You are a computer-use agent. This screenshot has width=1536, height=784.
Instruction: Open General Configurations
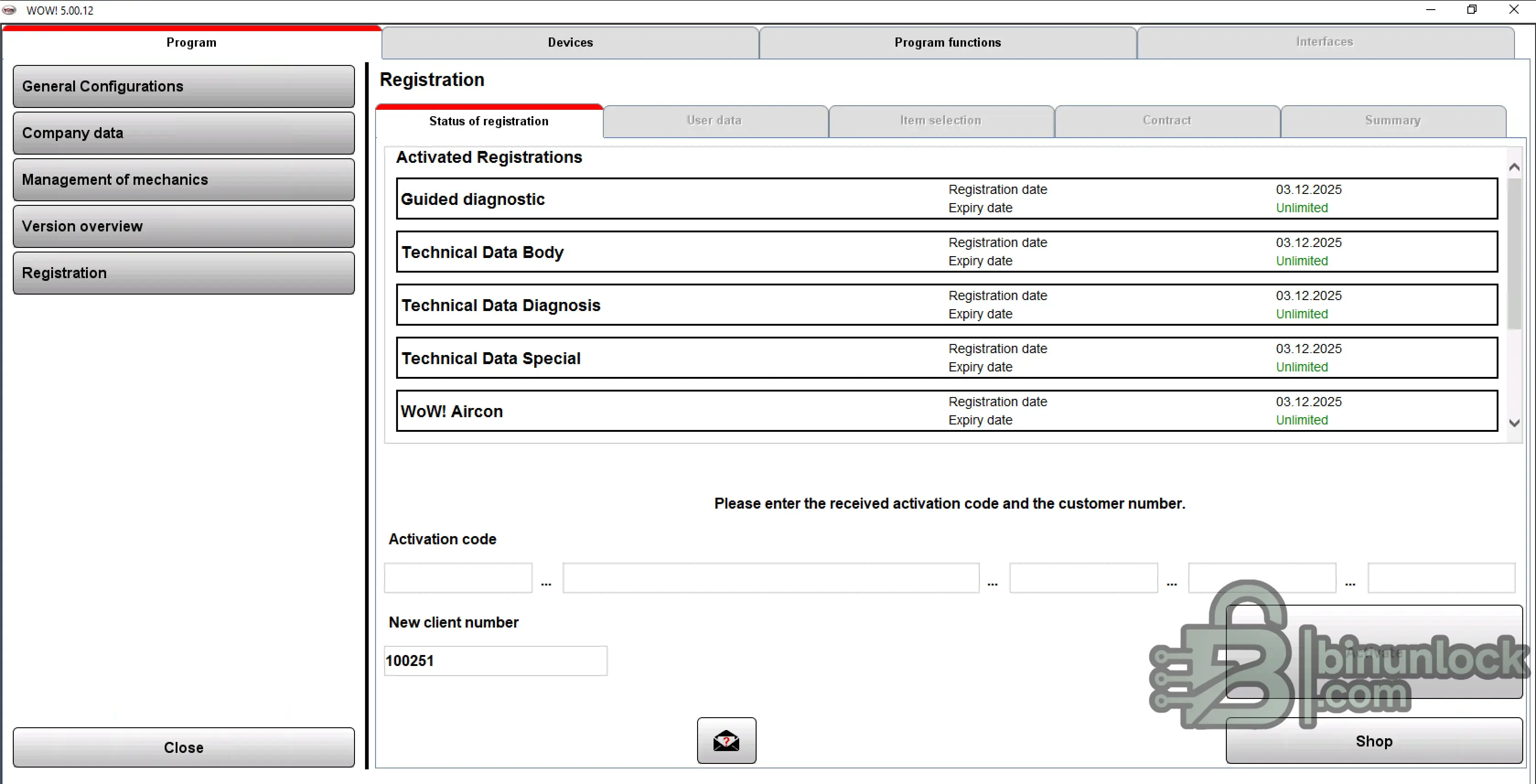click(x=184, y=86)
